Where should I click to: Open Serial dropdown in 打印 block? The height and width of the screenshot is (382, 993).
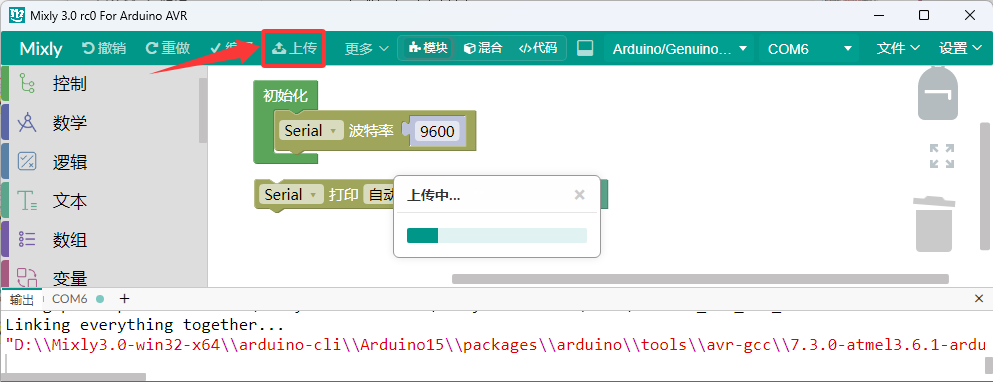(291, 194)
